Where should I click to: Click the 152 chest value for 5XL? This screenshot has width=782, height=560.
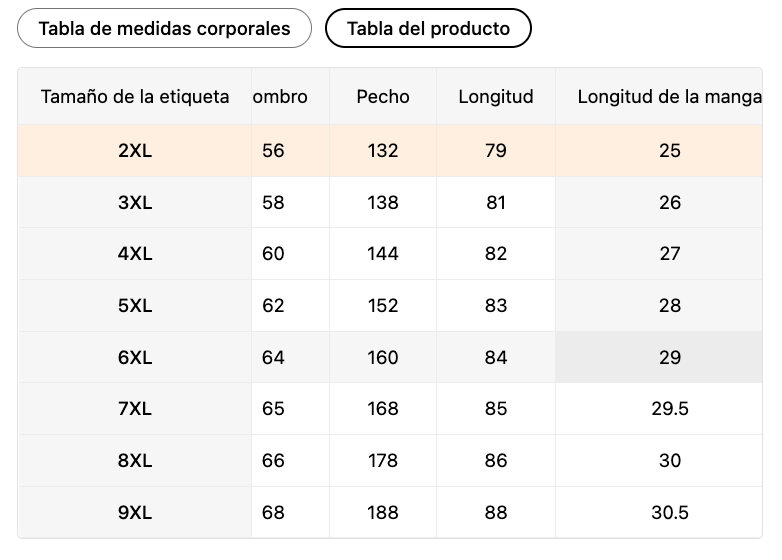pos(383,306)
